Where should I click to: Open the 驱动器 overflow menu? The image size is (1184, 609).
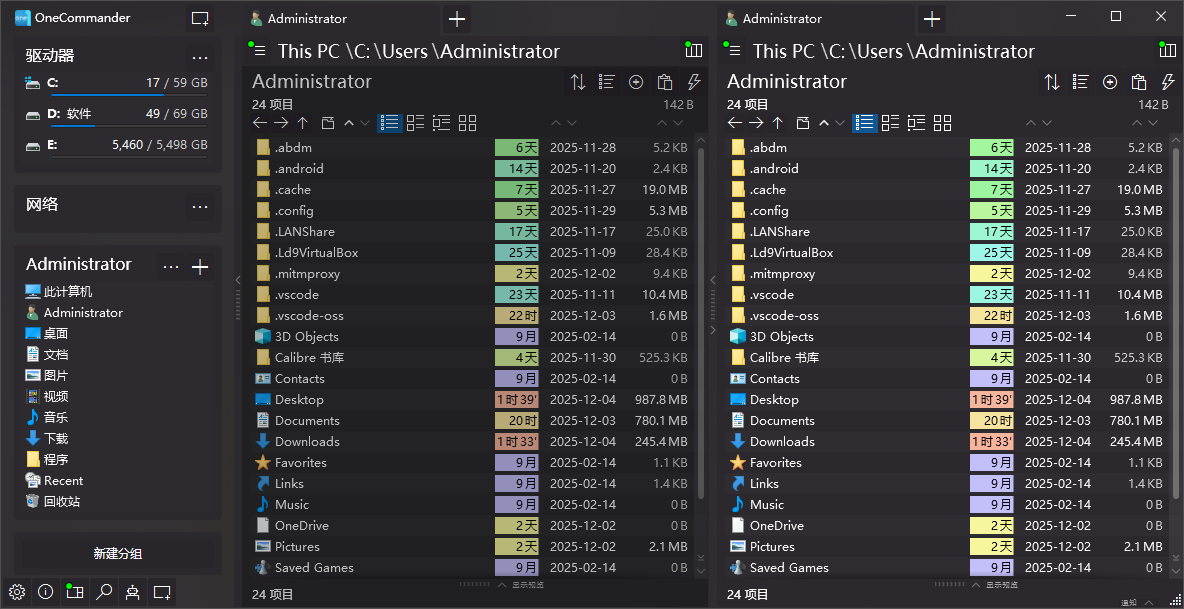pos(200,56)
